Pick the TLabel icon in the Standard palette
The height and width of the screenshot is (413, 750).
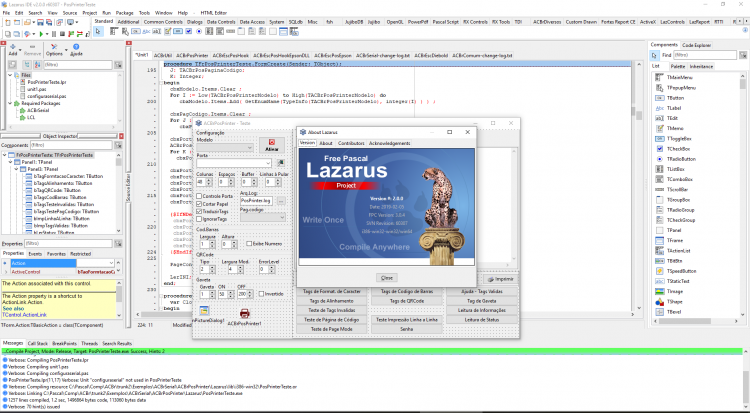(146, 32)
